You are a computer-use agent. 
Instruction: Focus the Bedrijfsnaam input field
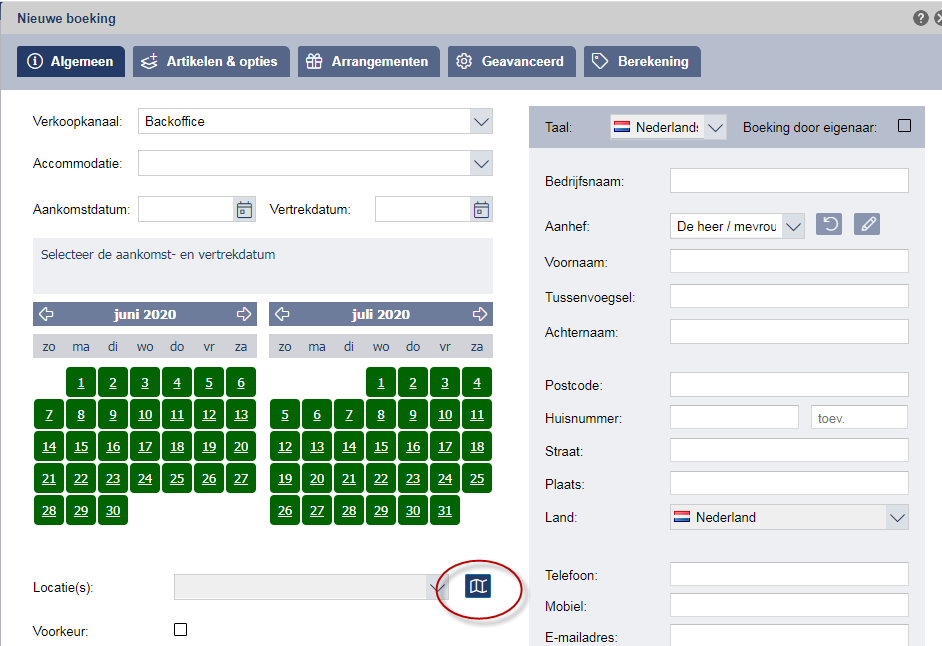tap(789, 180)
